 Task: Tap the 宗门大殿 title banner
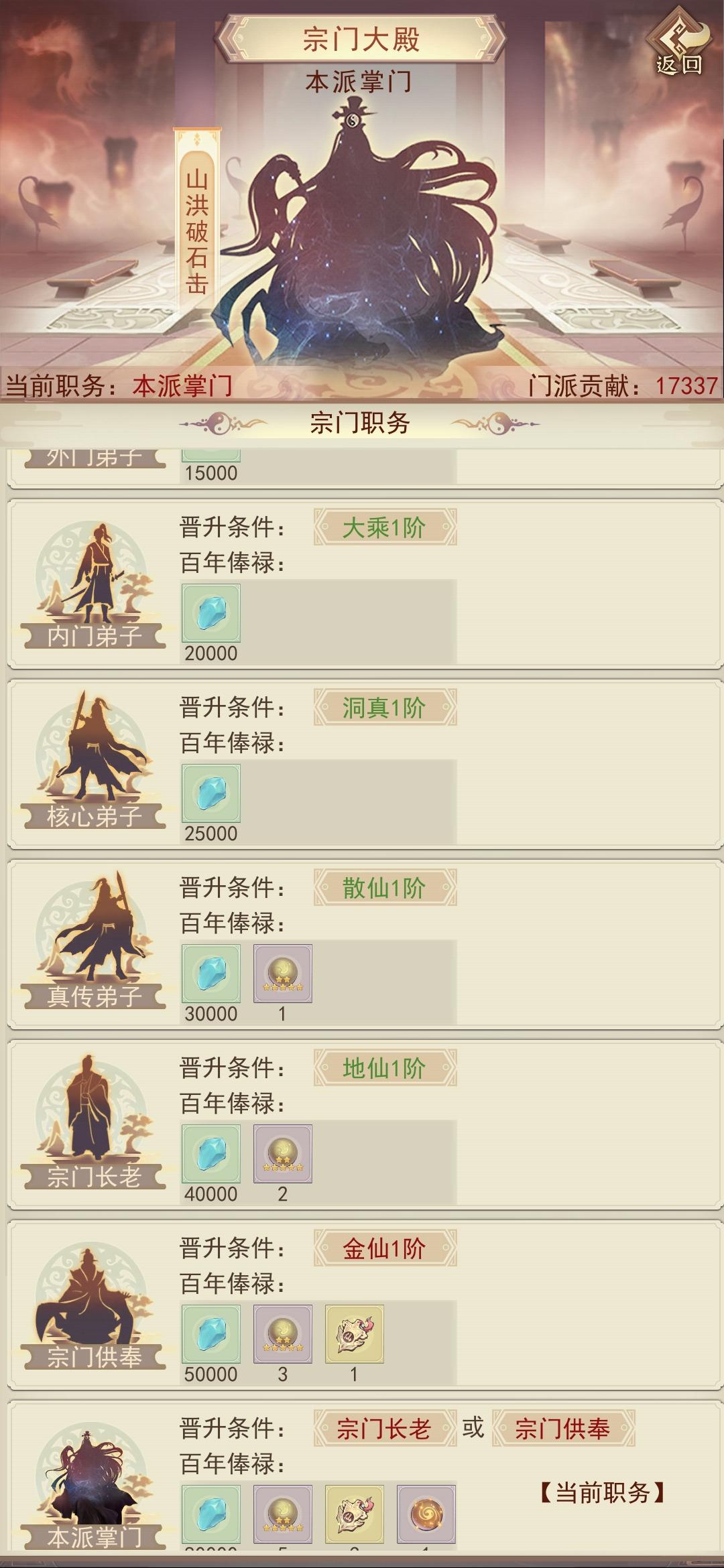[362, 39]
